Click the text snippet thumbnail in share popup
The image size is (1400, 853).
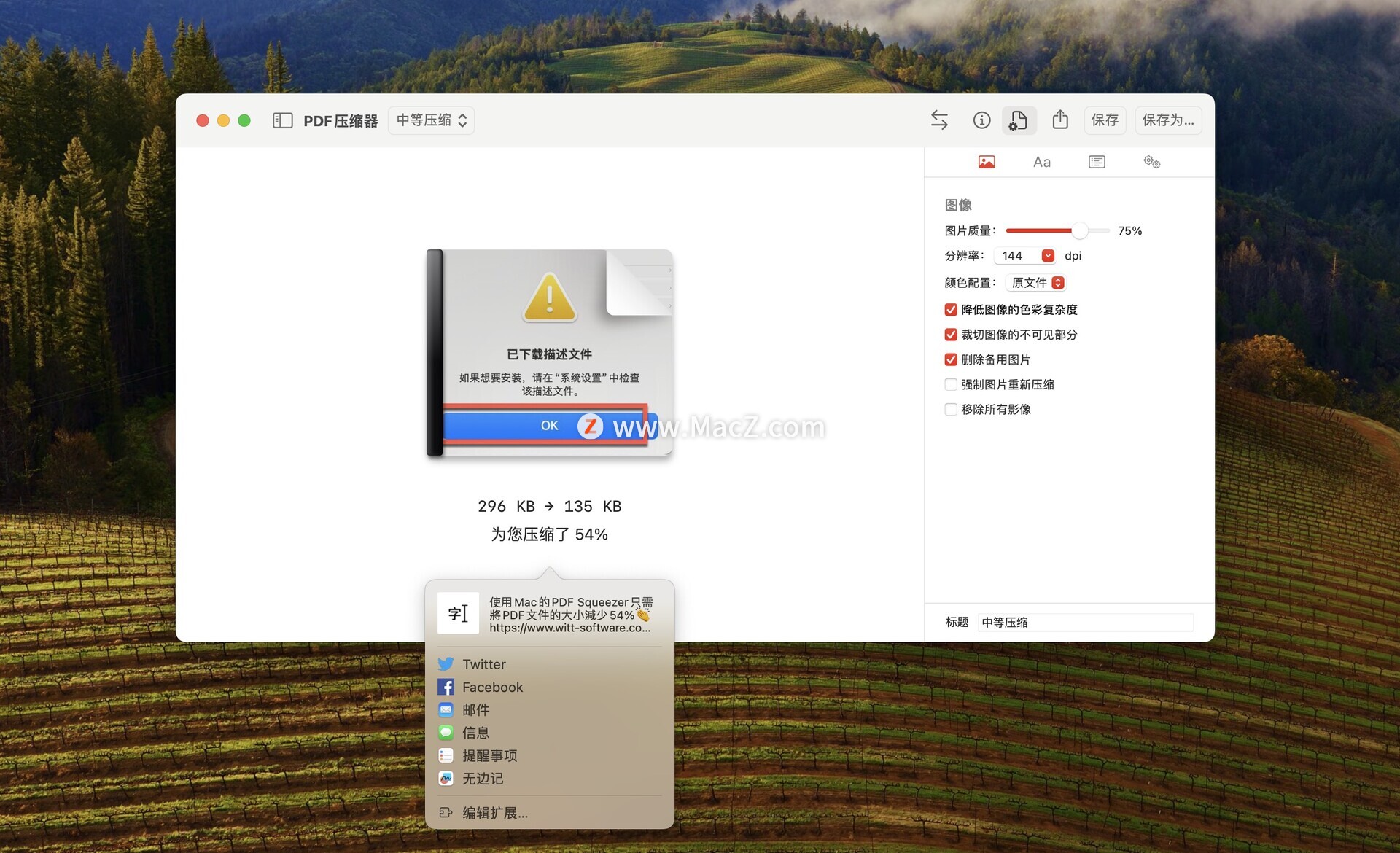click(x=458, y=613)
